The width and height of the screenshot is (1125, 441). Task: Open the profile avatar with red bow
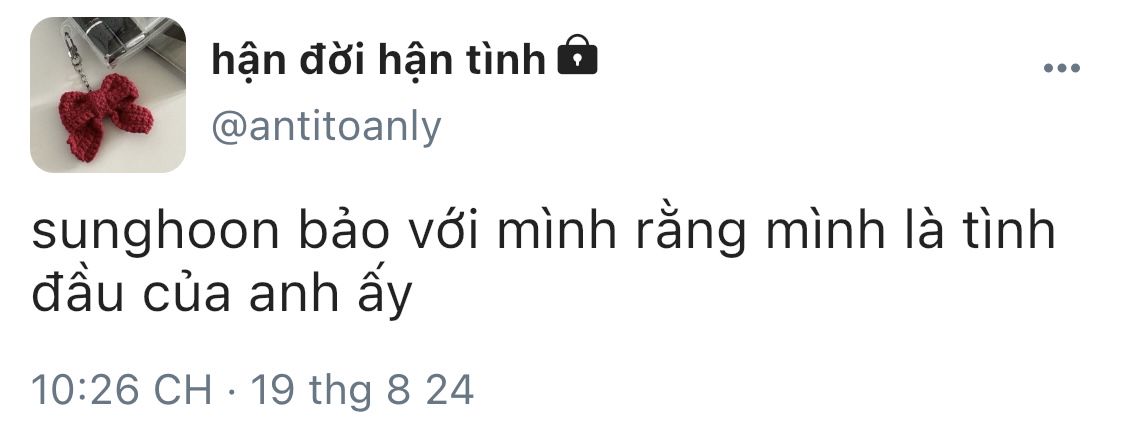tap(108, 95)
